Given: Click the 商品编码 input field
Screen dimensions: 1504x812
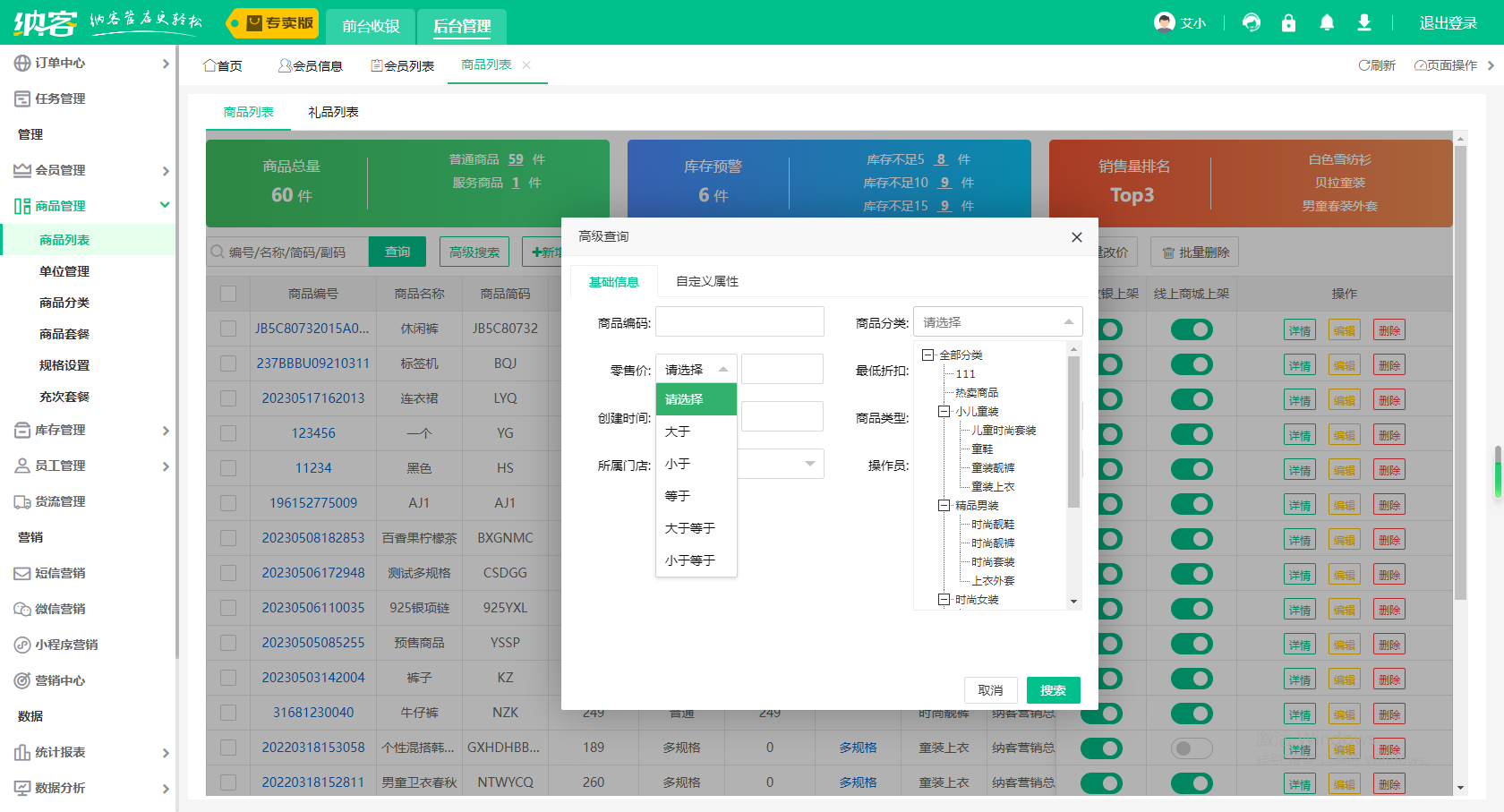Looking at the screenshot, I should coord(739,322).
